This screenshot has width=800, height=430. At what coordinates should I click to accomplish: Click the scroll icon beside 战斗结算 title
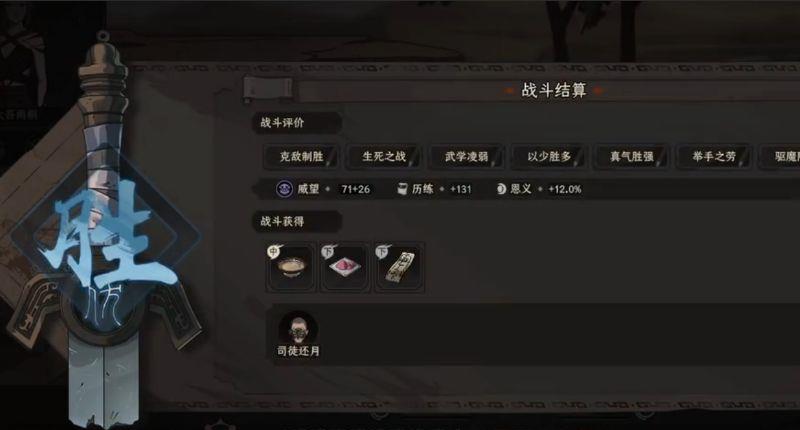[x=267, y=89]
